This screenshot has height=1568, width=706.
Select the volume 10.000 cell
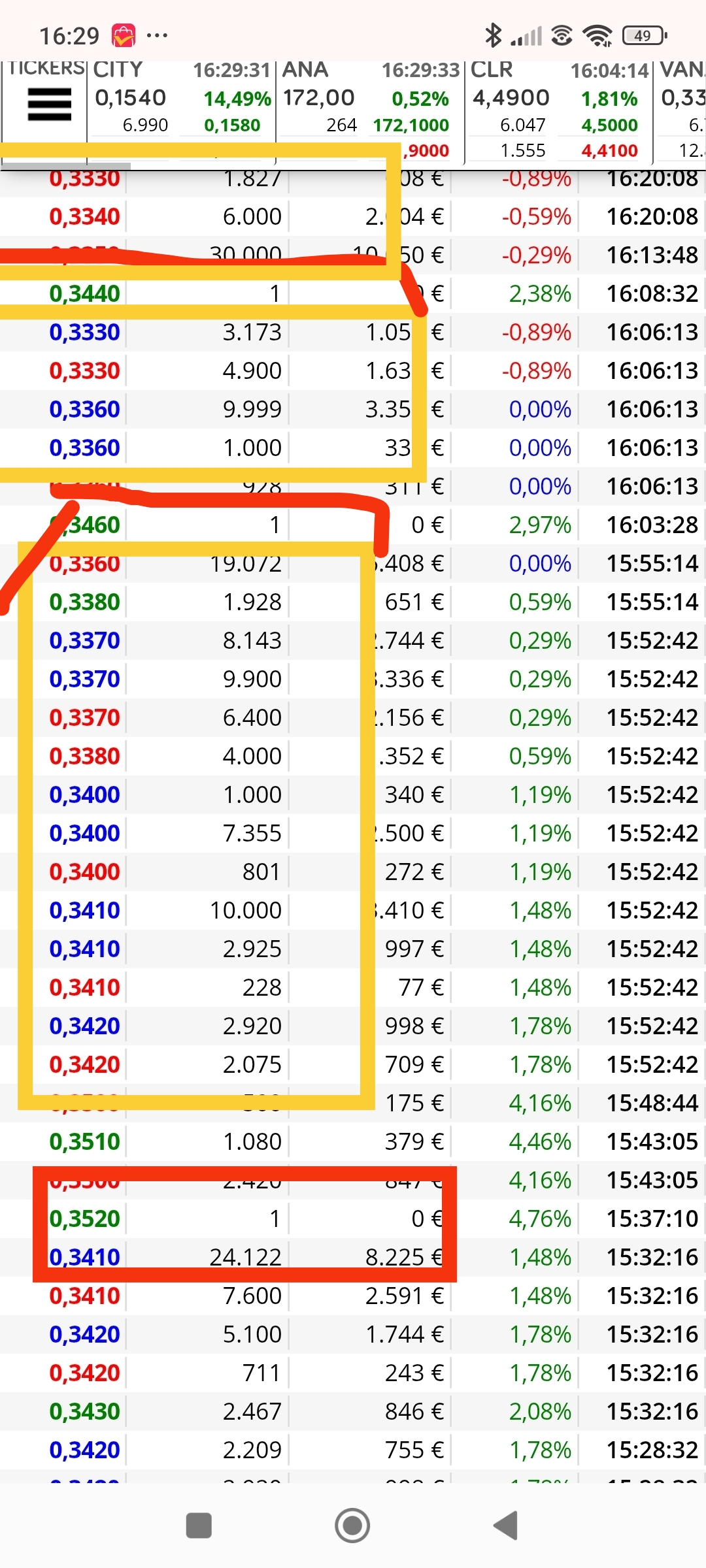(x=246, y=911)
